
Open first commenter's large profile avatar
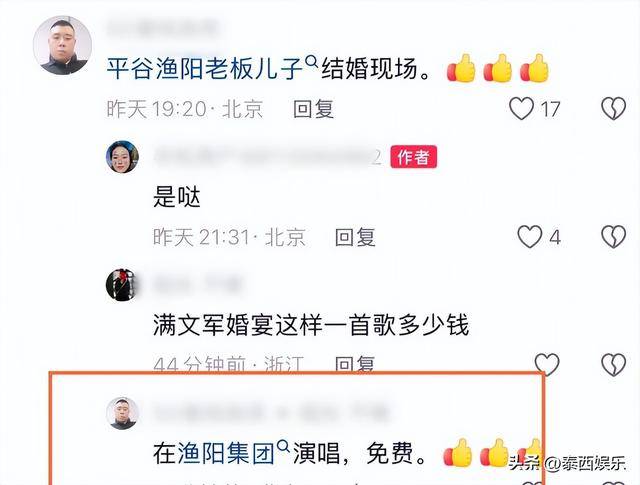pyautogui.click(x=62, y=45)
